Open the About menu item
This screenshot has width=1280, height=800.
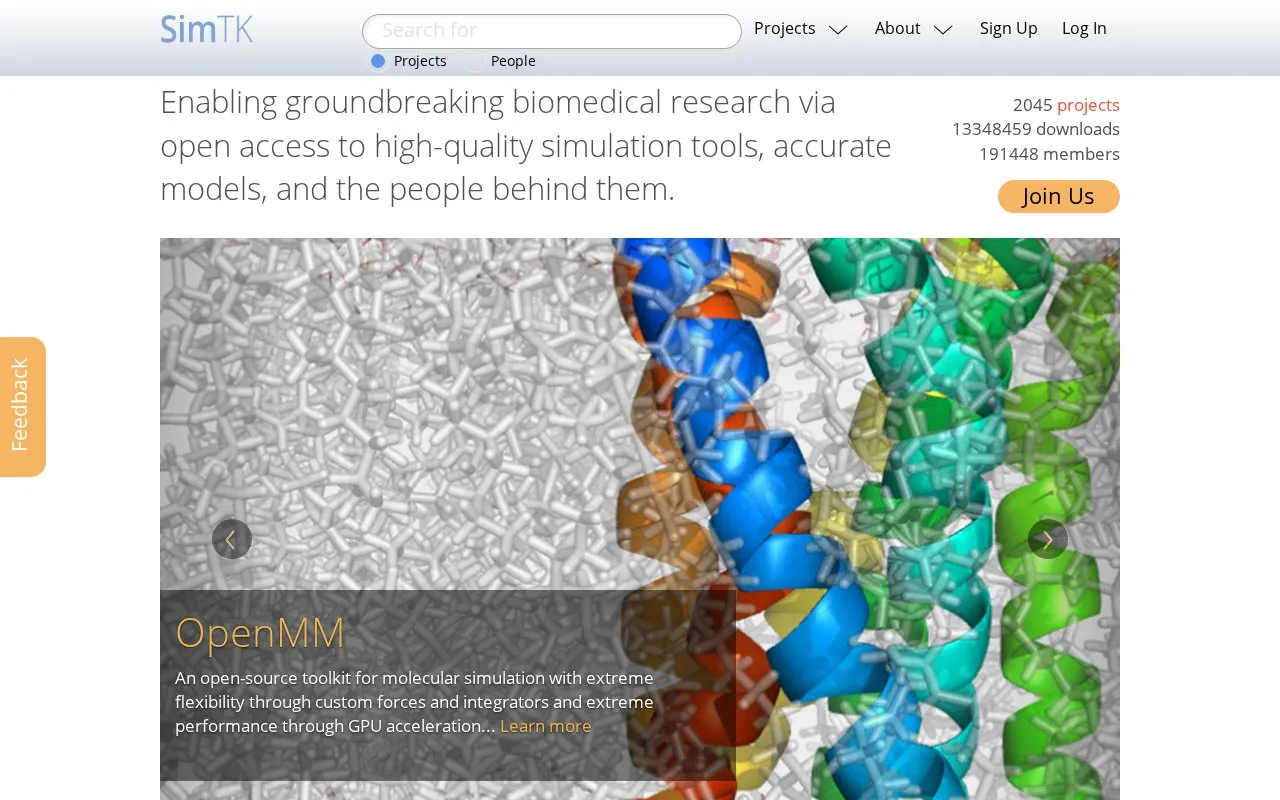pos(897,28)
